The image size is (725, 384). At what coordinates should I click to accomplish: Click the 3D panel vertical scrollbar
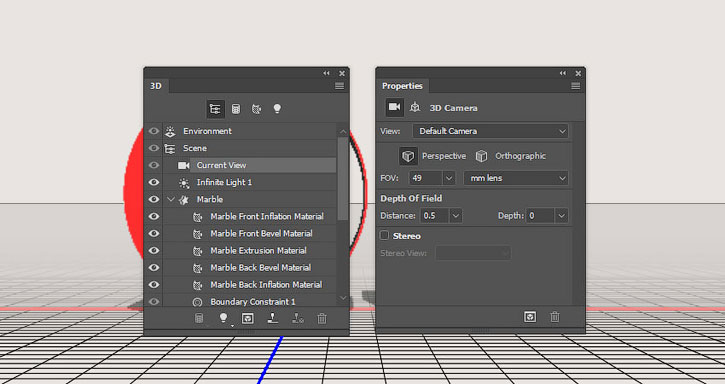[343, 178]
